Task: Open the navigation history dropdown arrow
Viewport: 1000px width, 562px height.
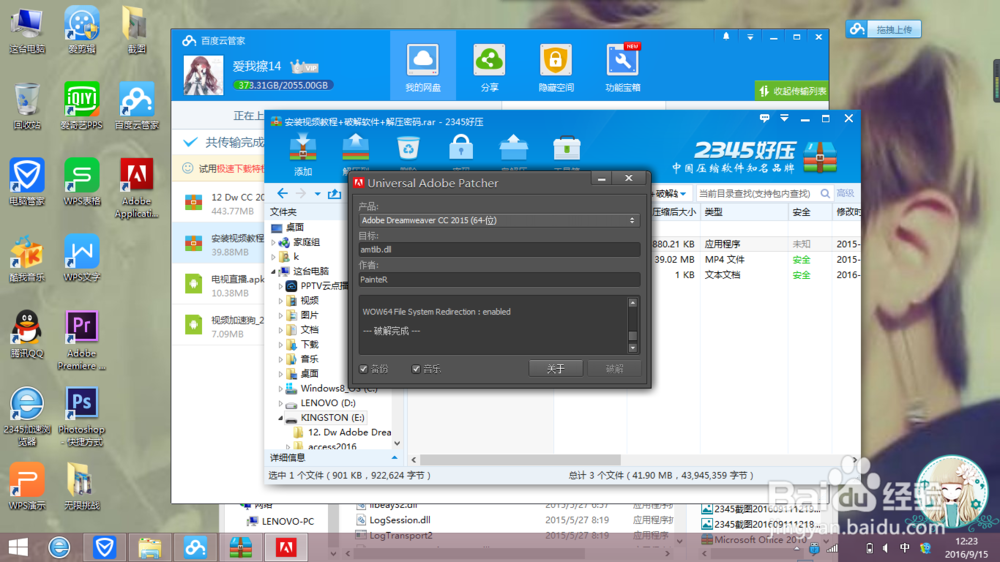Action: [317, 194]
